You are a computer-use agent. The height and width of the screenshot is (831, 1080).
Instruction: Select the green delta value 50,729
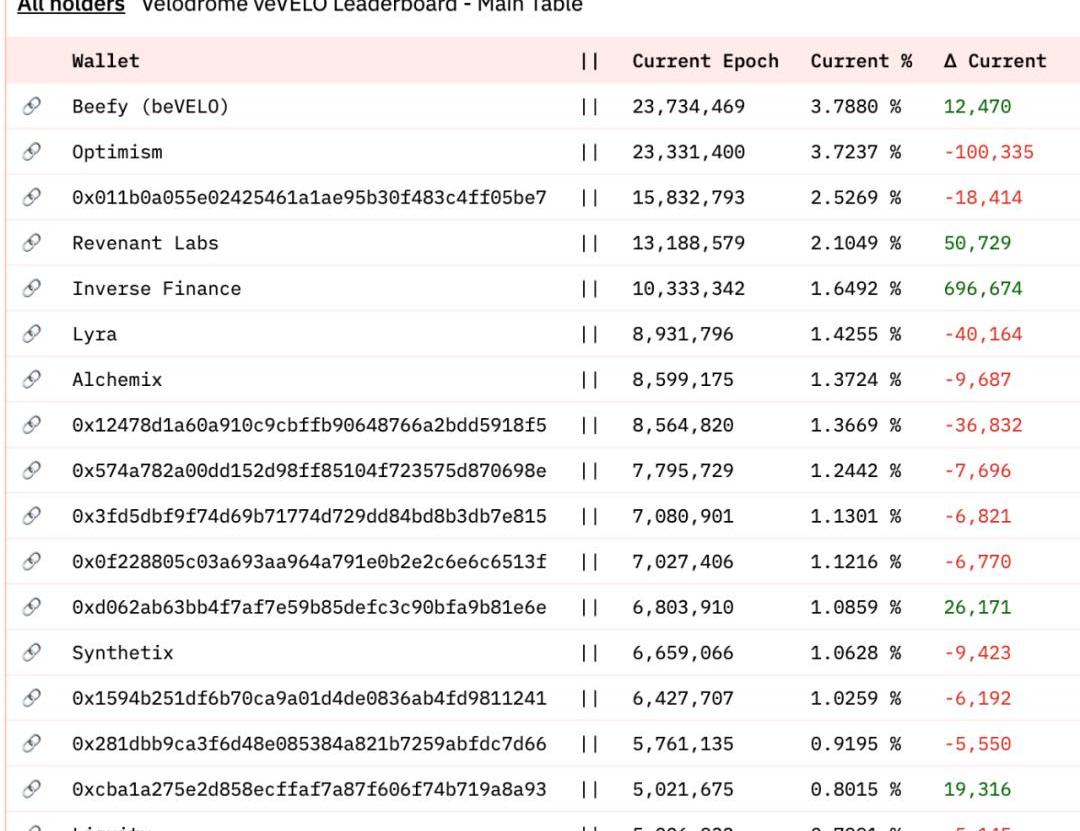click(977, 243)
